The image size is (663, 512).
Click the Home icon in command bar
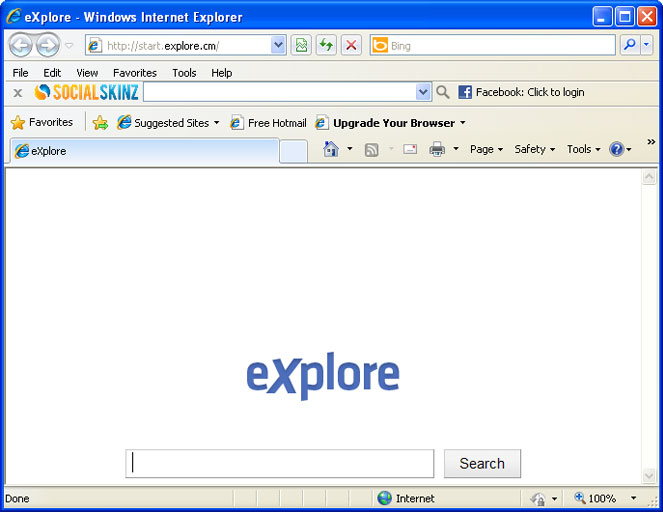(331, 149)
